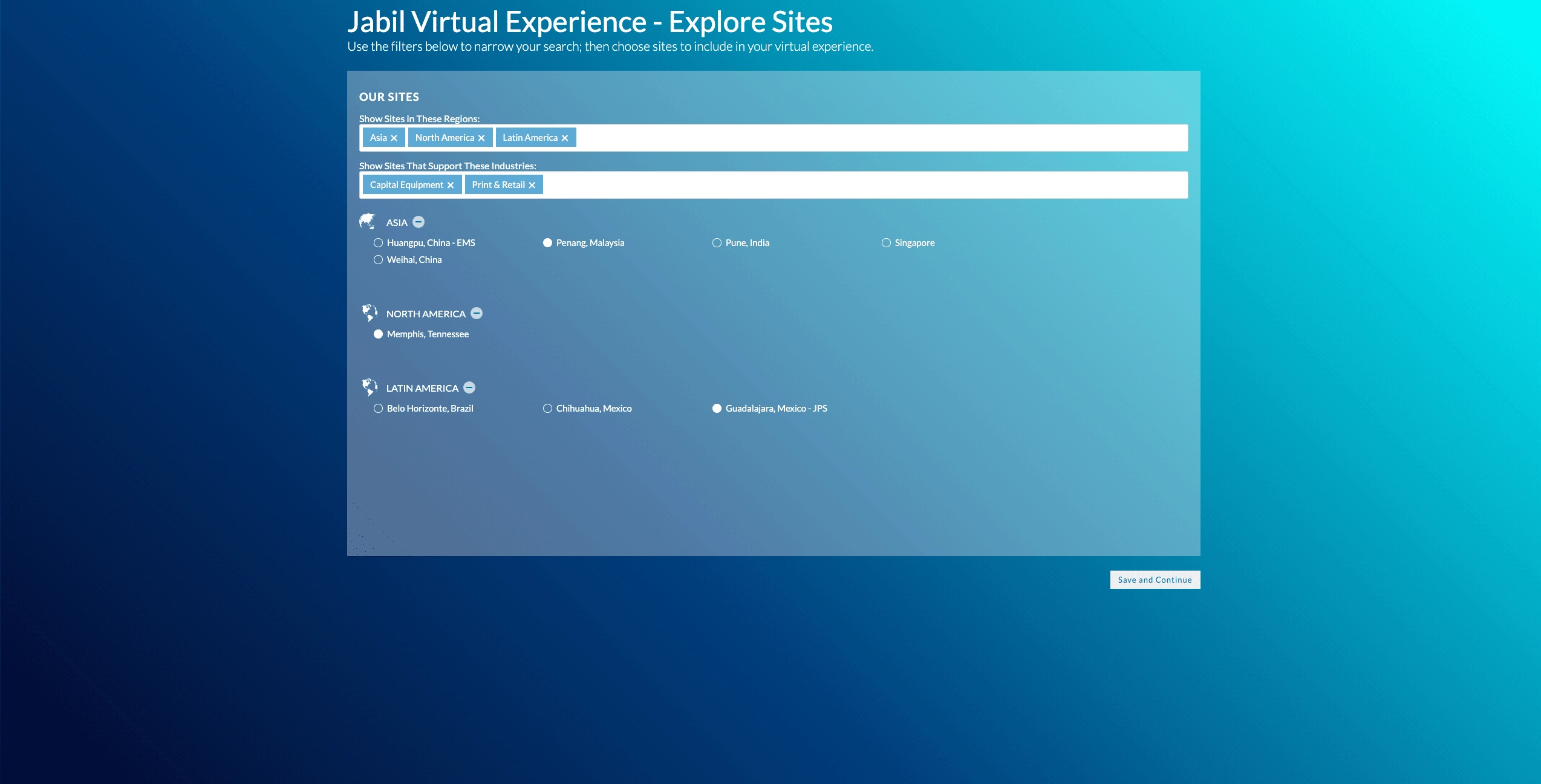Click the Asia globe icon
1541x784 pixels.
(x=368, y=221)
